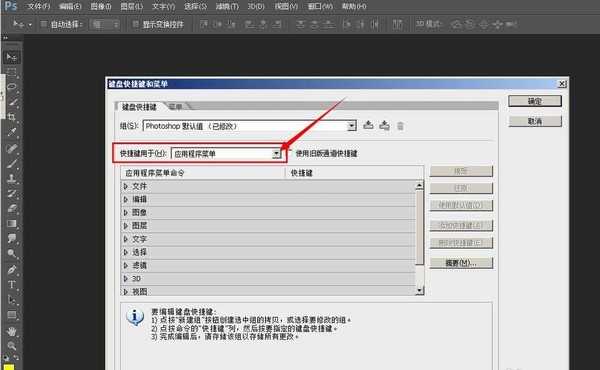The image size is (600, 370).
Task: Open the 文件 menu in menu bar
Action: 39,6
